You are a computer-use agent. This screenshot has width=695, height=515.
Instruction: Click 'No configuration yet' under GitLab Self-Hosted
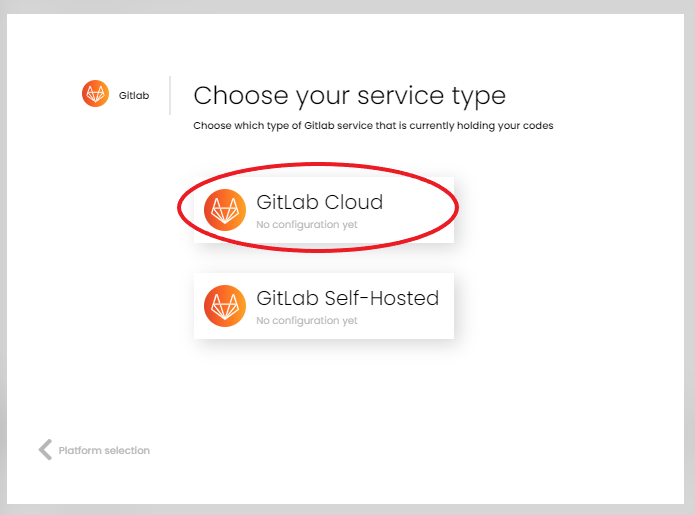click(306, 321)
